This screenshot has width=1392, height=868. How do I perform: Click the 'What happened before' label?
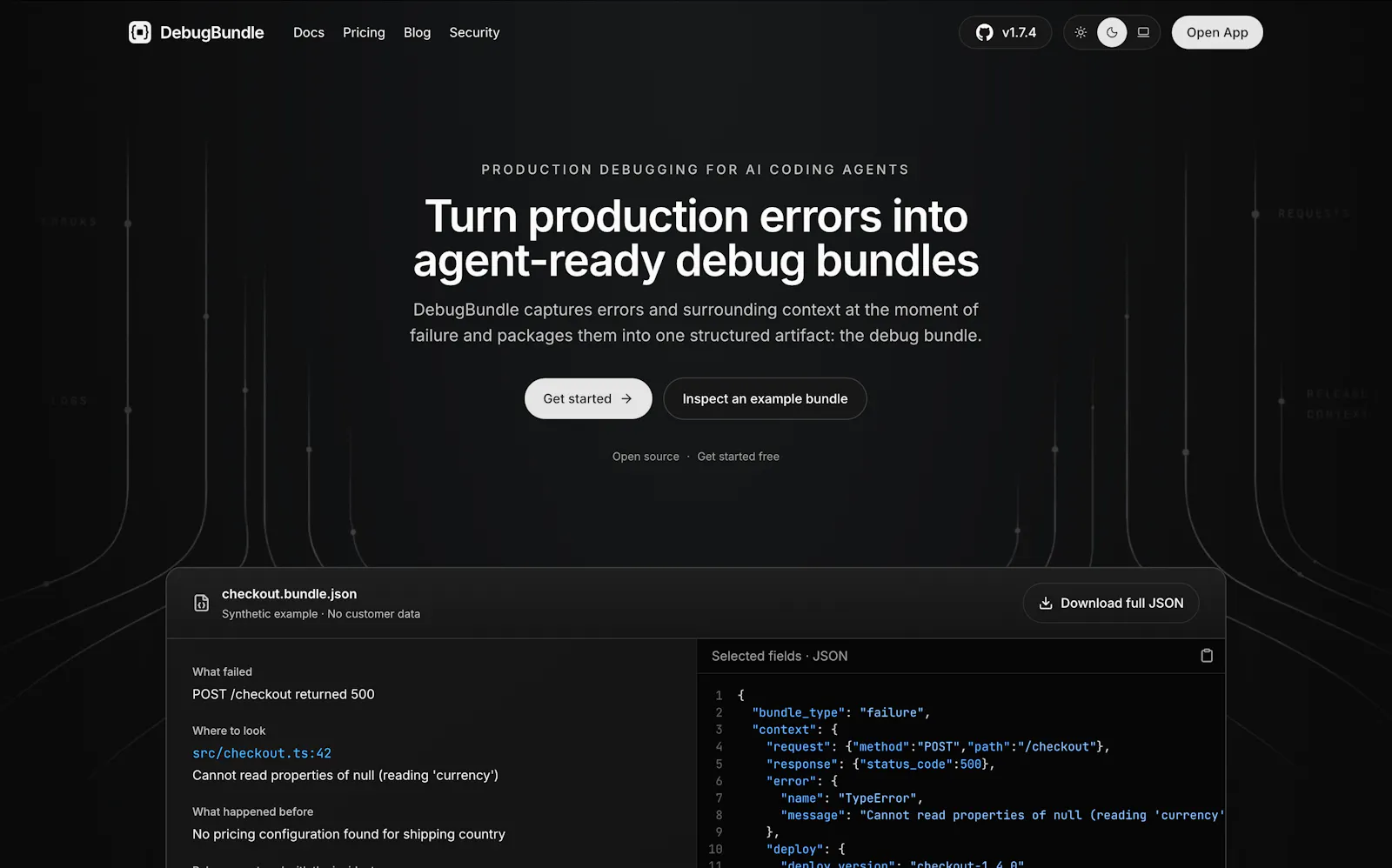pyautogui.click(x=252, y=811)
